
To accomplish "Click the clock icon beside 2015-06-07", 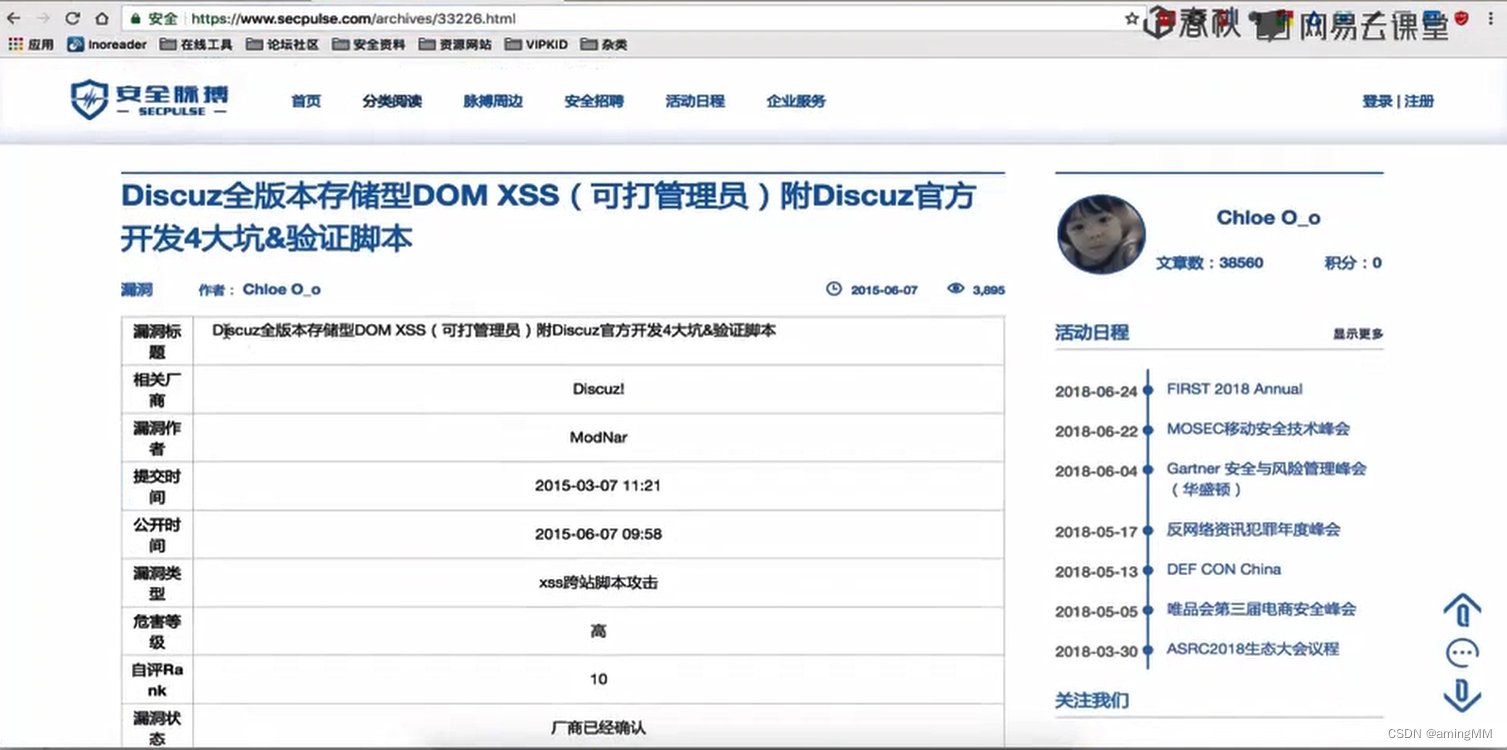I will [834, 289].
